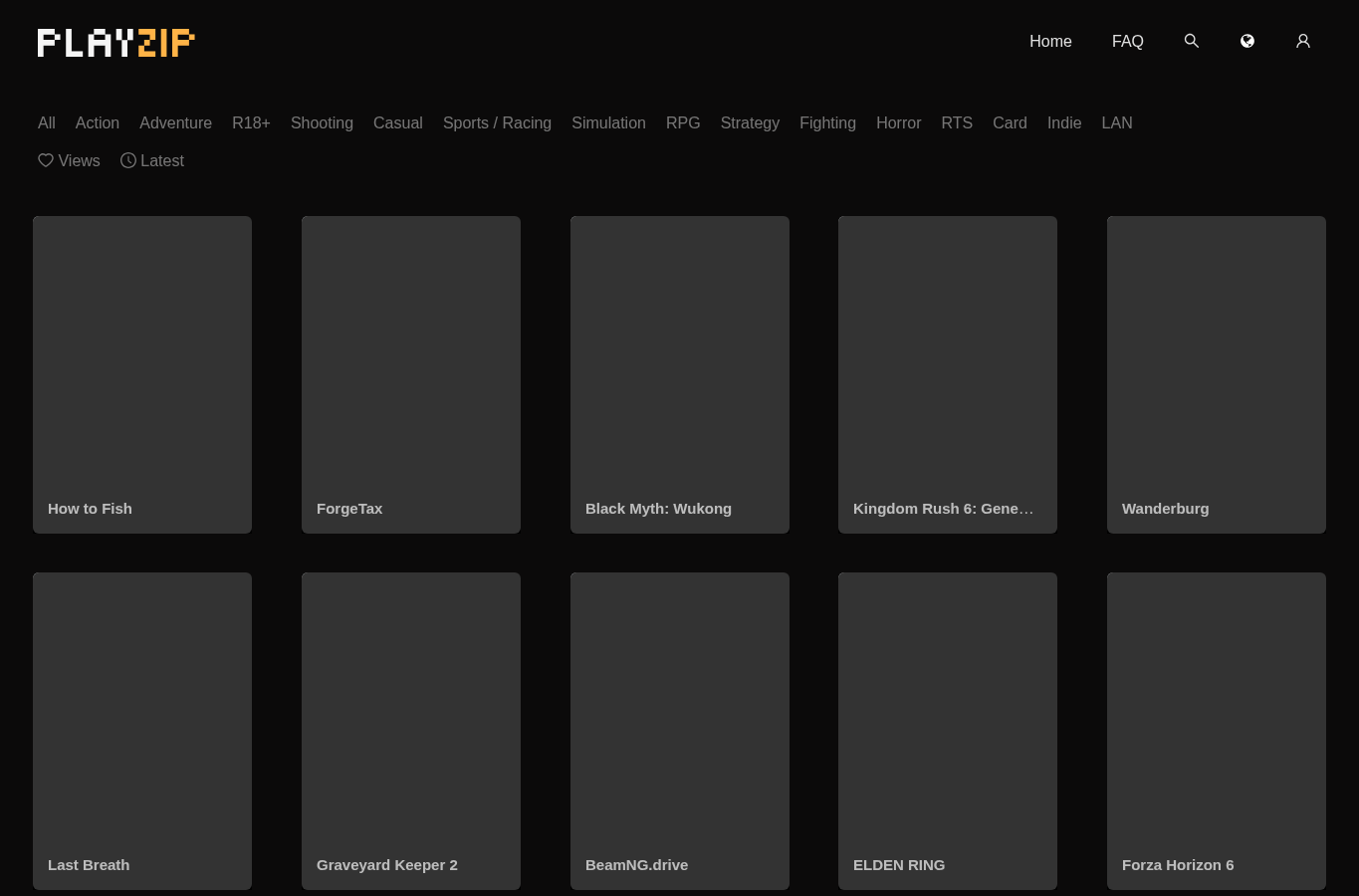The height and width of the screenshot is (896, 1359).
Task: Open the FAQ page
Action: pos(1127,41)
